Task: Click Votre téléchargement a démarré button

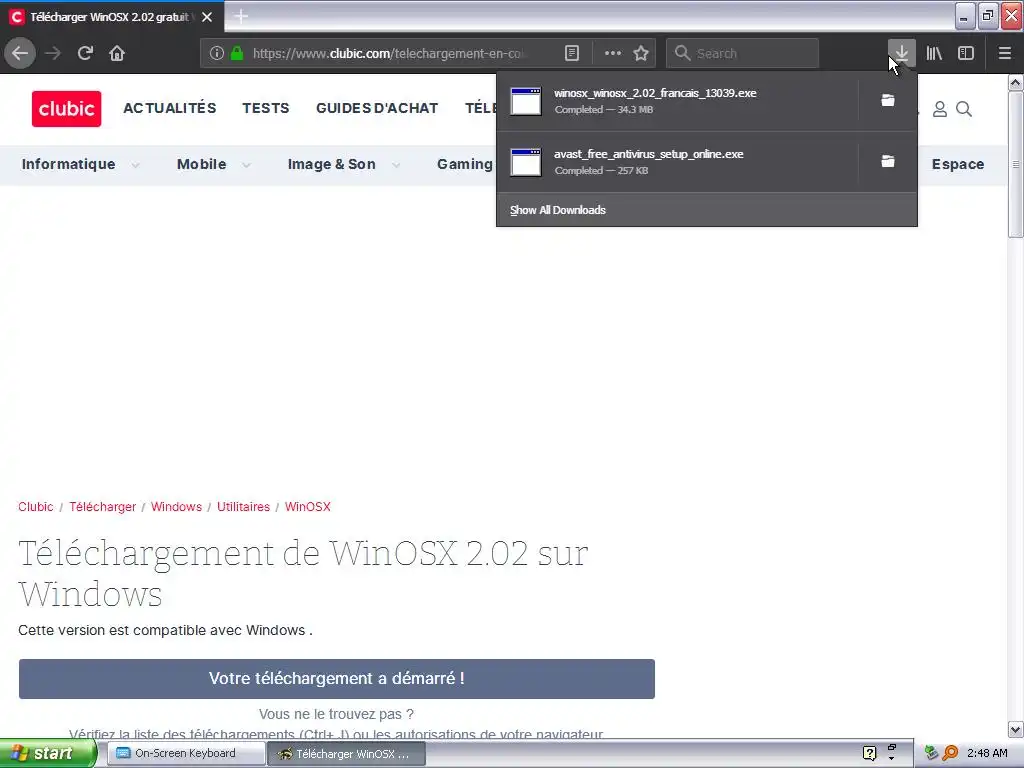Action: (336, 679)
